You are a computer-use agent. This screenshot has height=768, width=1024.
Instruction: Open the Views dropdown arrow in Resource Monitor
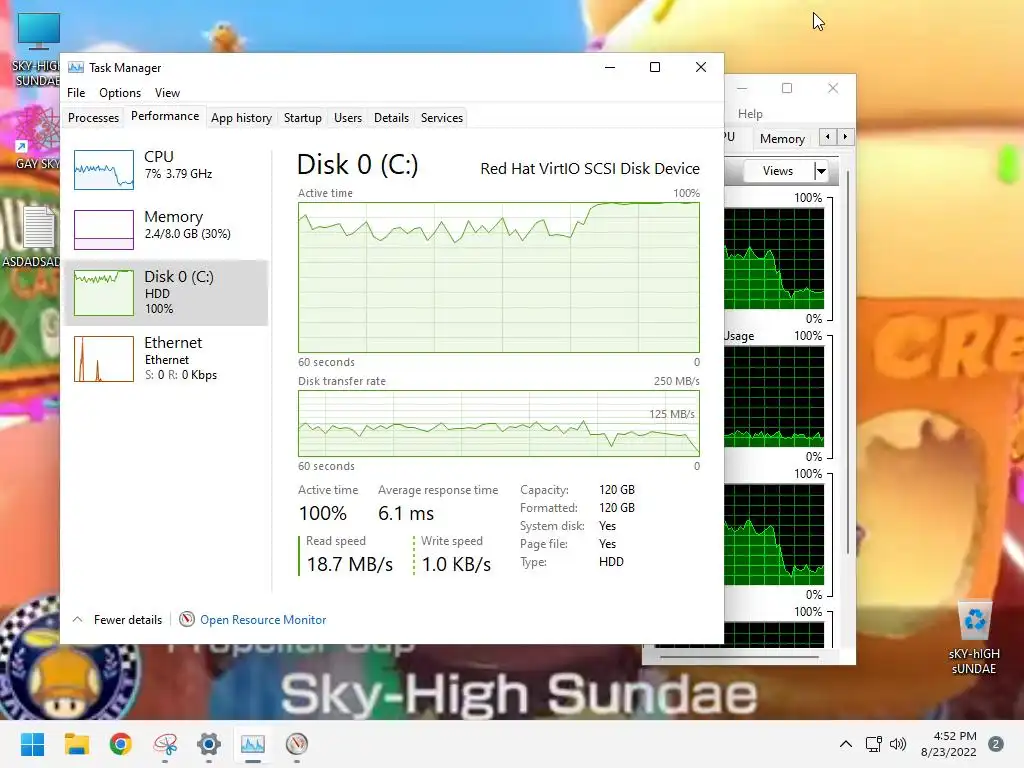pos(821,171)
